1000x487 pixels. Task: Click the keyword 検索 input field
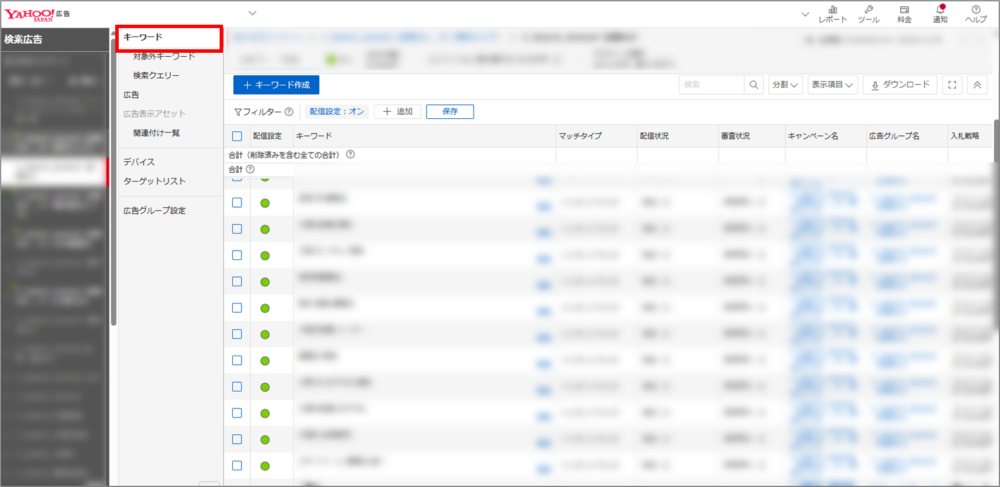pos(711,85)
